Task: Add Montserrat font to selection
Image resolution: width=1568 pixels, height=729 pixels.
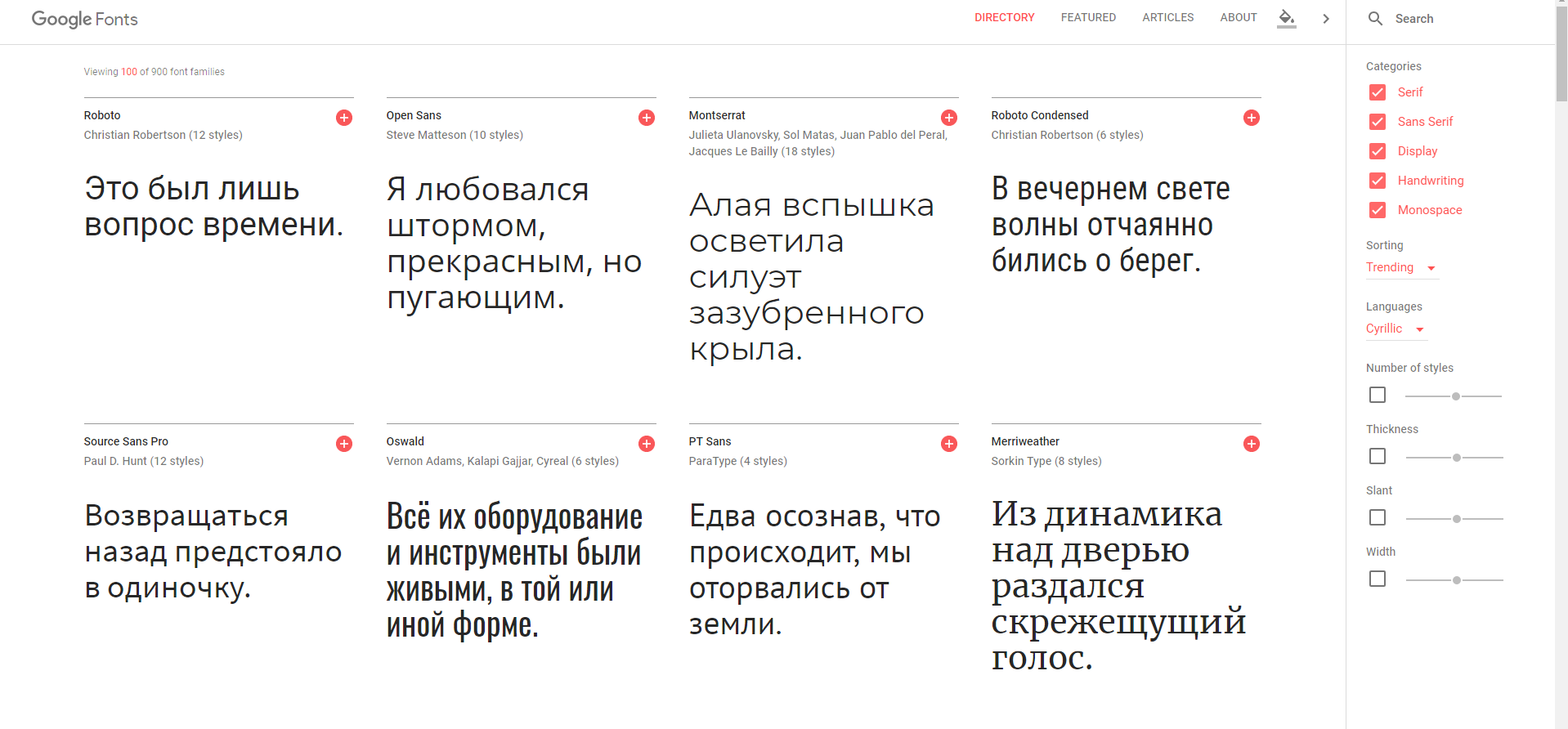Action: pyautogui.click(x=949, y=118)
